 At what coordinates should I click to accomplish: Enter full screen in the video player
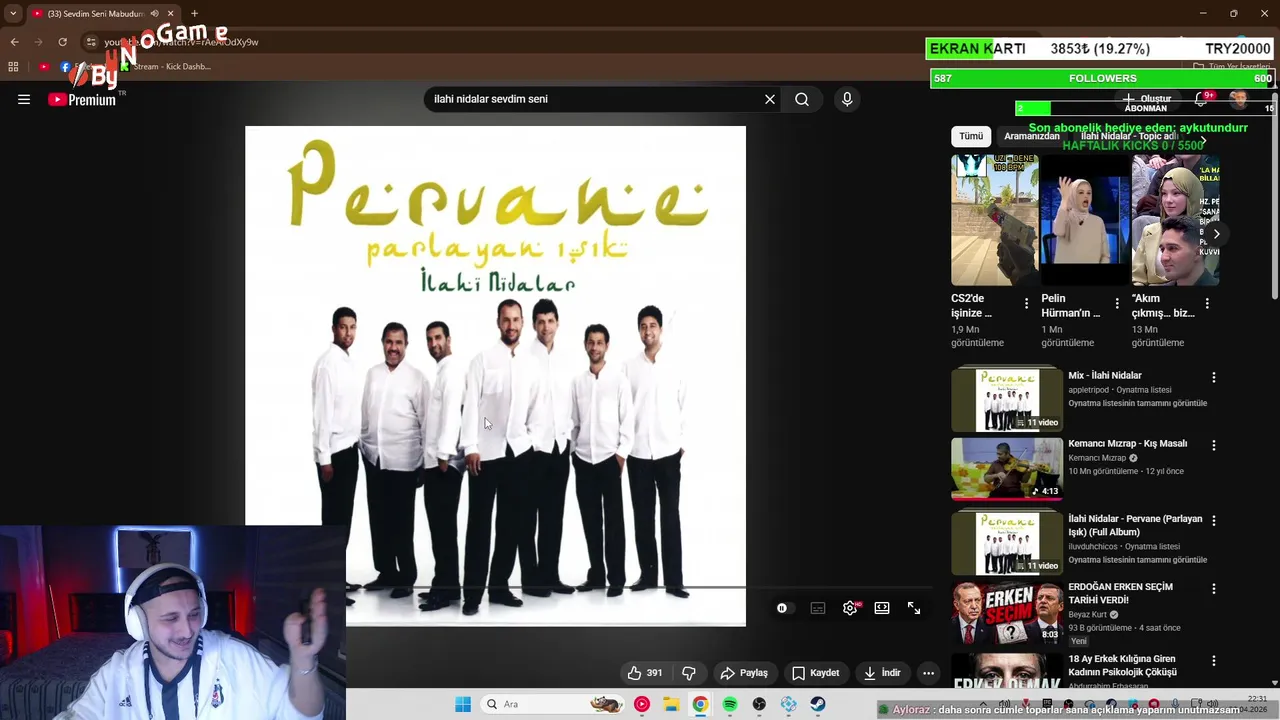click(914, 608)
